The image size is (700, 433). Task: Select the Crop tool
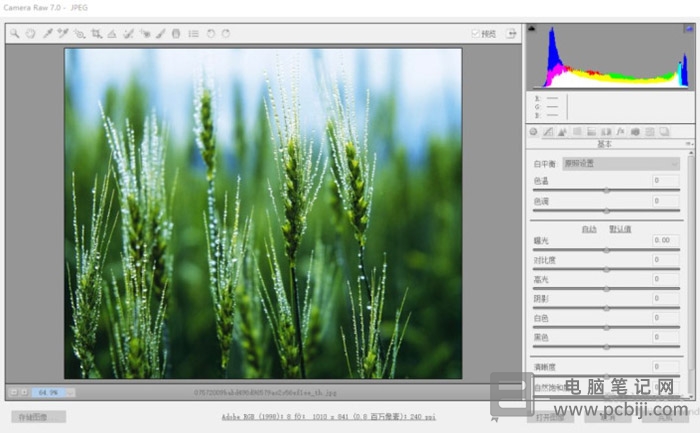(96, 33)
